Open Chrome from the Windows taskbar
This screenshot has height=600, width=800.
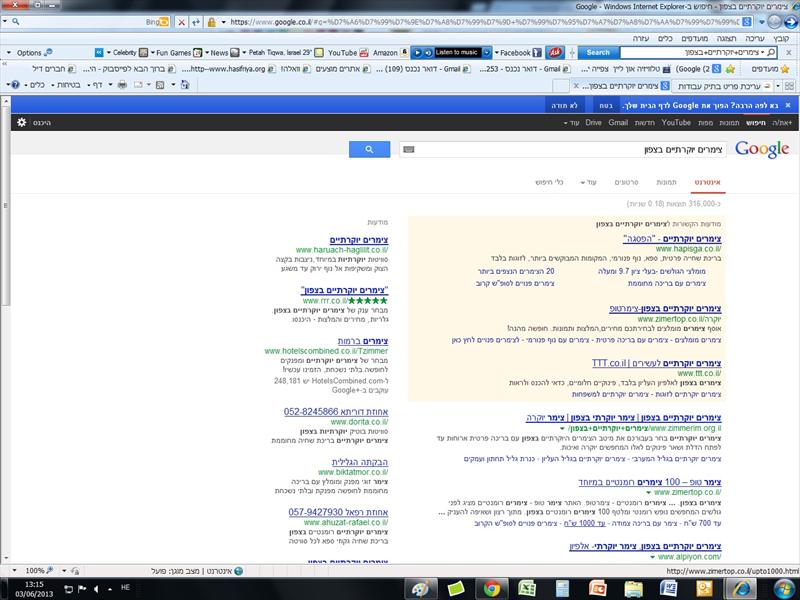[492, 589]
